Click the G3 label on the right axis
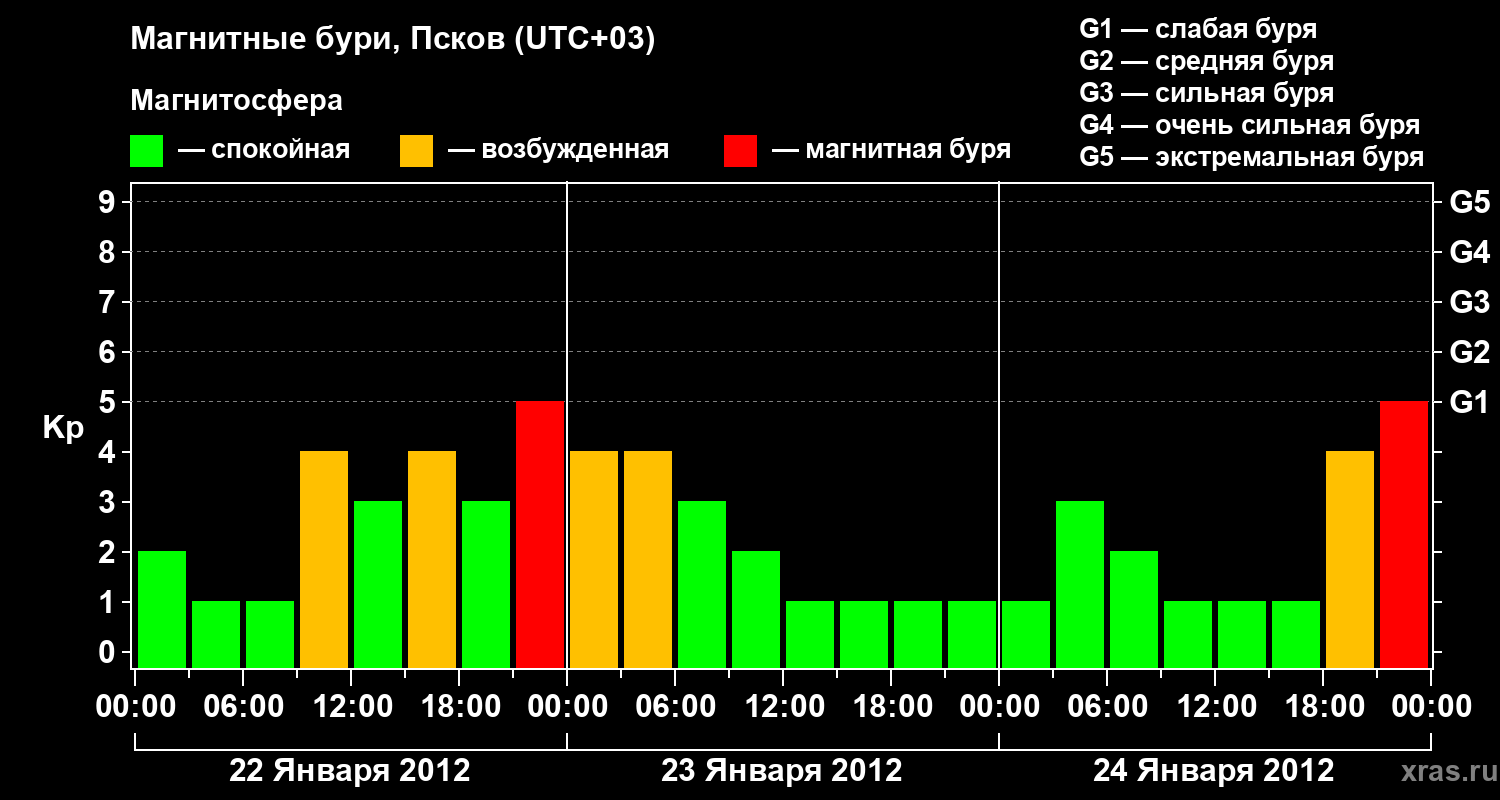This screenshot has height=800, width=1500. 1469,302
